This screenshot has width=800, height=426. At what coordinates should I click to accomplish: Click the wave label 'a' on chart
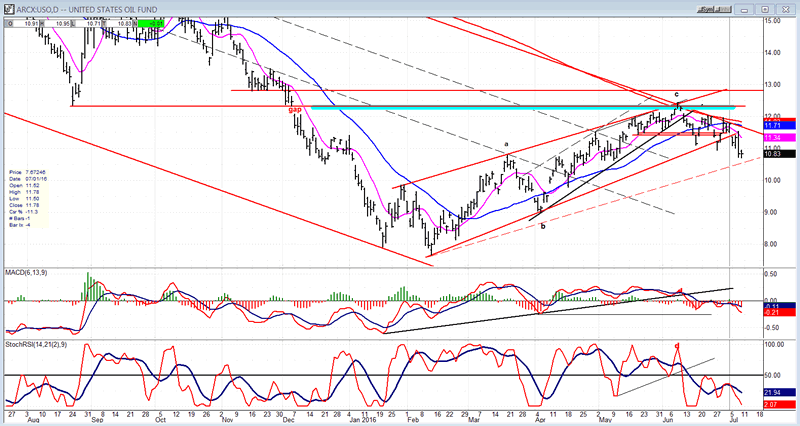point(507,145)
